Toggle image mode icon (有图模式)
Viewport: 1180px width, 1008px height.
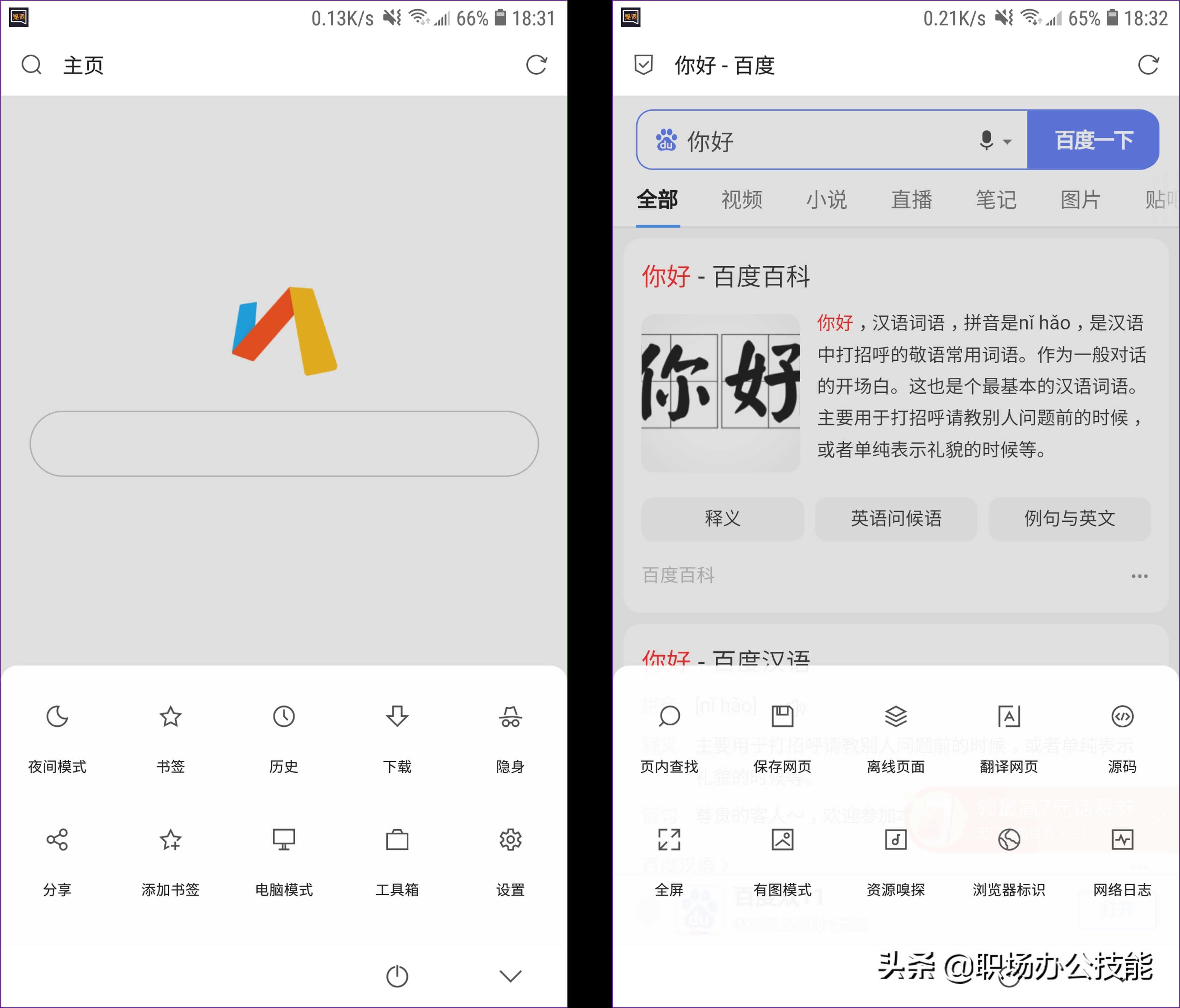pyautogui.click(x=783, y=840)
